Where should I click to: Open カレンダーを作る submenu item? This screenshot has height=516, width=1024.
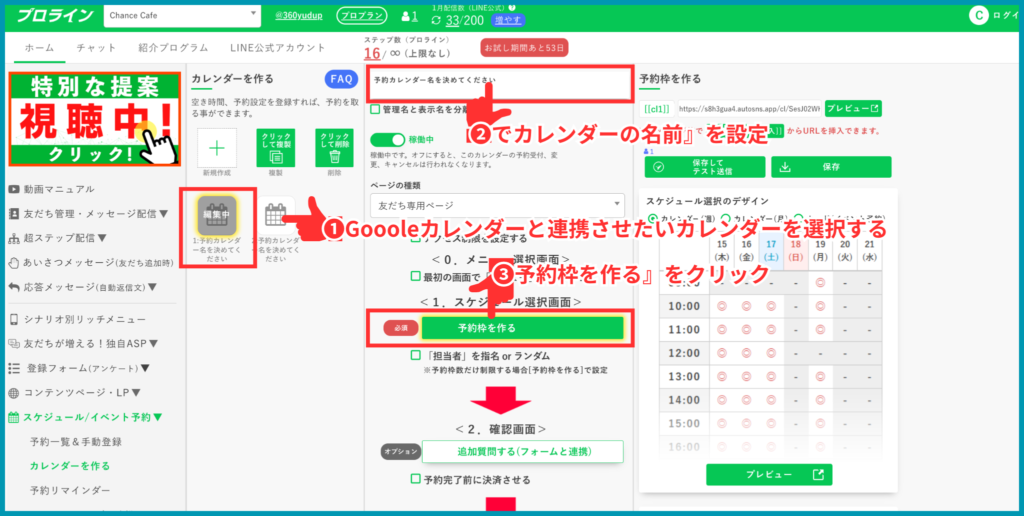(x=70, y=466)
